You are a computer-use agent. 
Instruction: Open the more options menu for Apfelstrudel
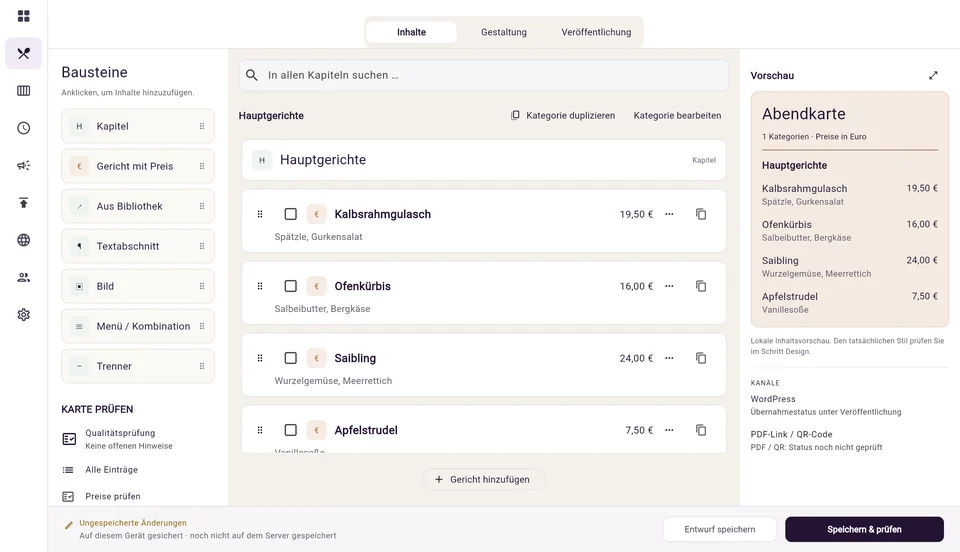point(669,430)
